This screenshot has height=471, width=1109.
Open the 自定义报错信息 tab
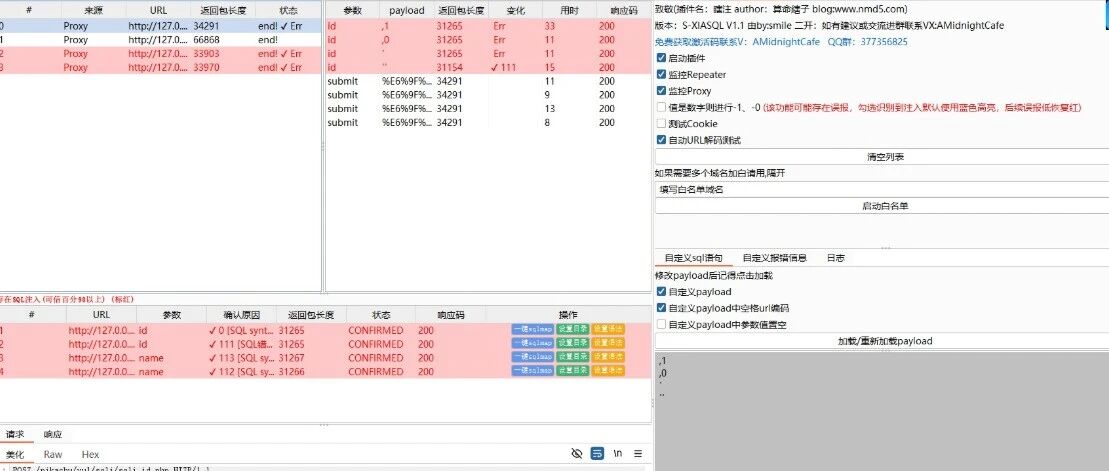click(x=774, y=258)
